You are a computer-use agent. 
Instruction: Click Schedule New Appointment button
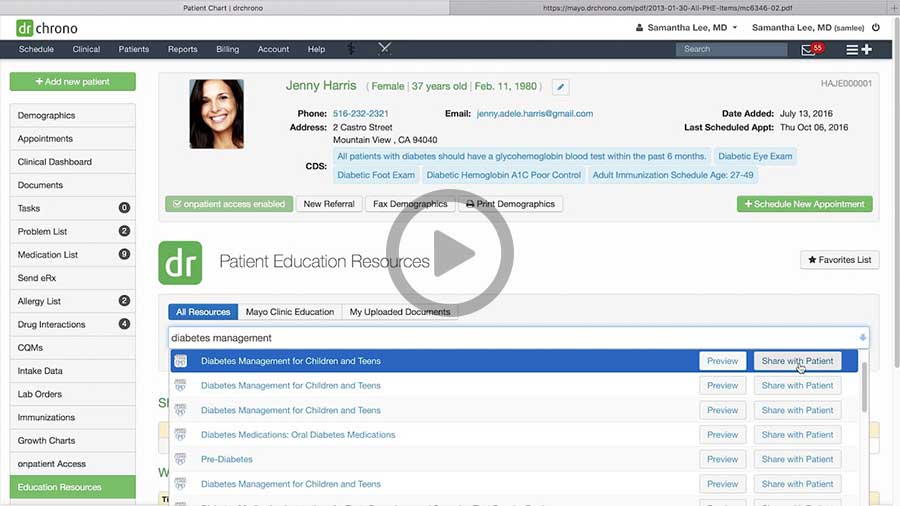pyautogui.click(x=804, y=204)
